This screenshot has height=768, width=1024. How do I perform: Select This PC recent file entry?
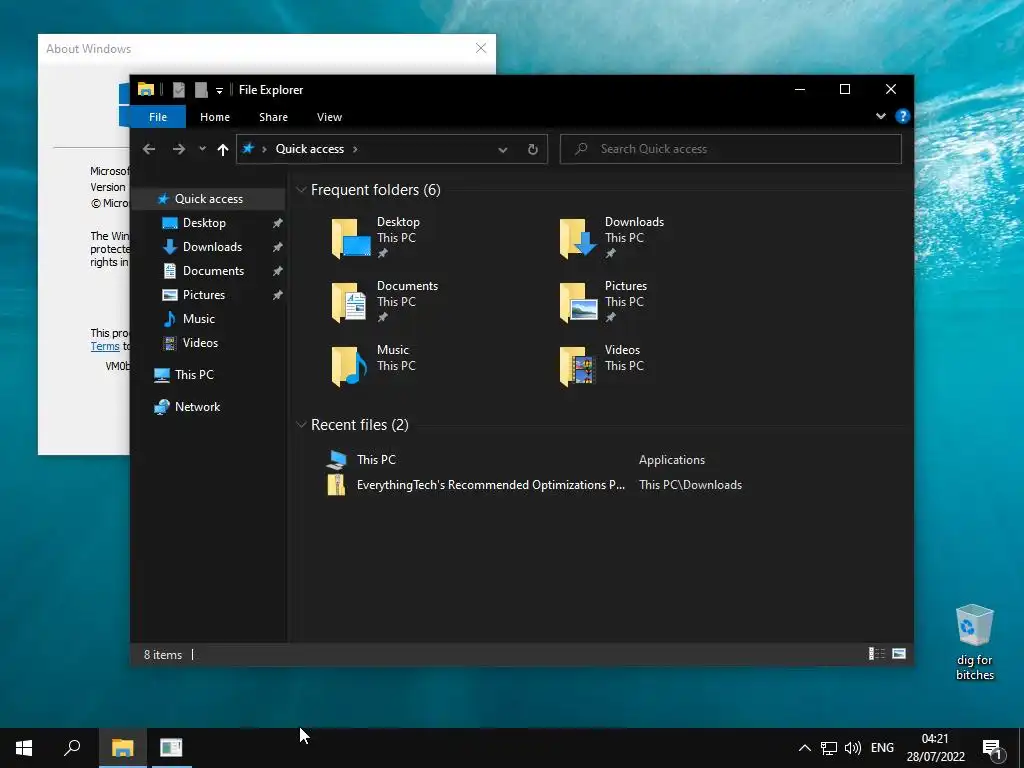376,460
